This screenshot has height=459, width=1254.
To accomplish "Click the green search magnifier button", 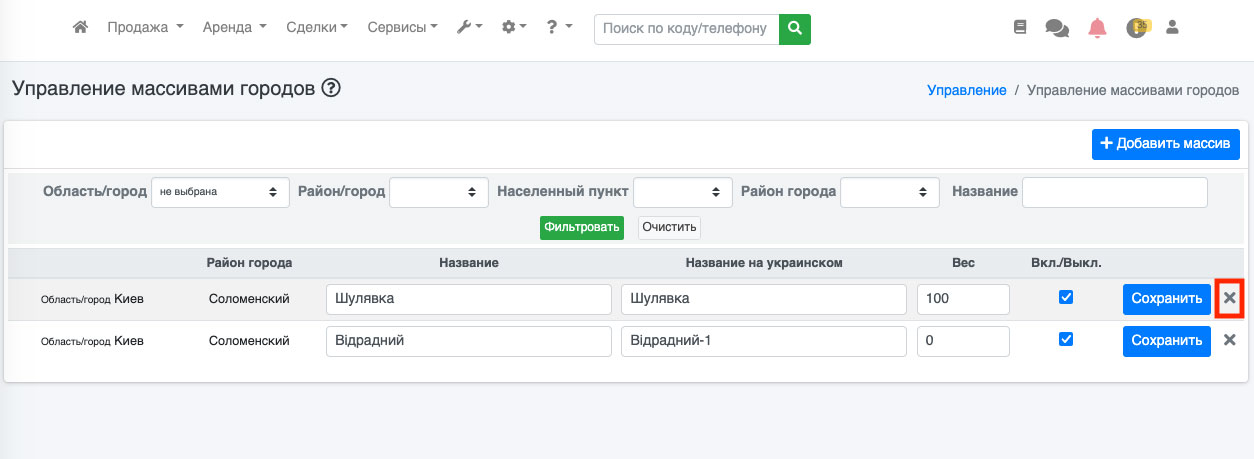I will [x=795, y=29].
